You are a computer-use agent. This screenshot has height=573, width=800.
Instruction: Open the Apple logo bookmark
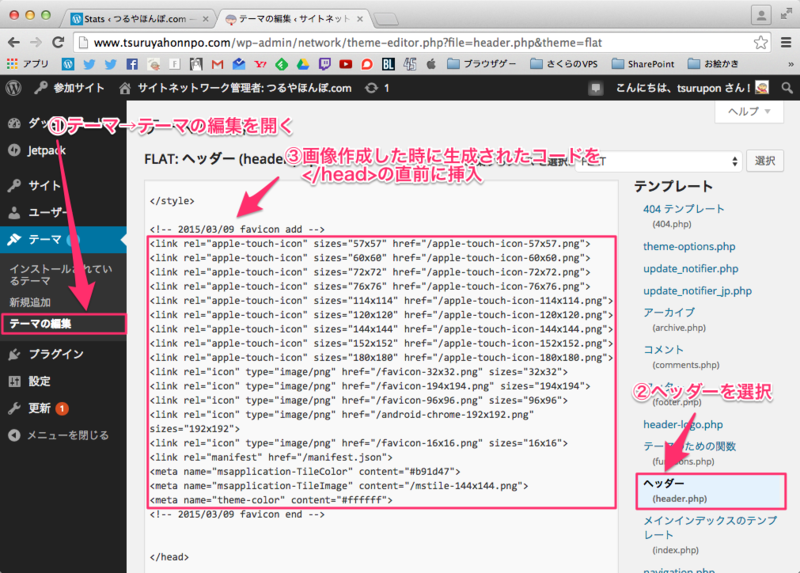tap(431, 64)
